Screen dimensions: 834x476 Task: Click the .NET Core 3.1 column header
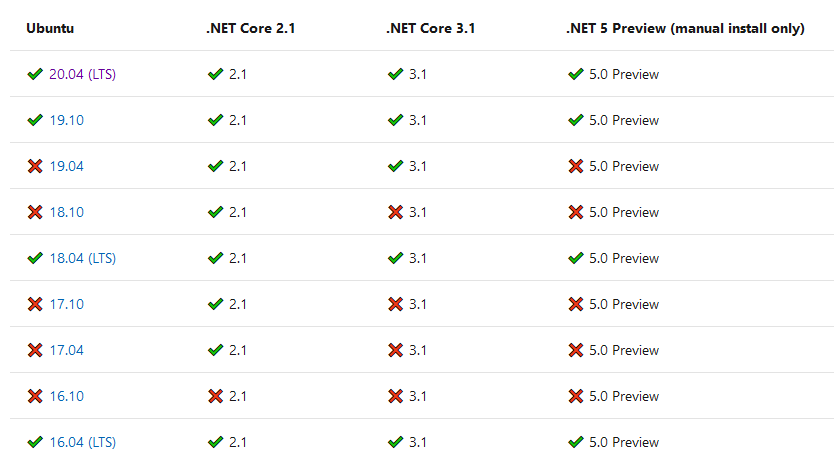(430, 28)
